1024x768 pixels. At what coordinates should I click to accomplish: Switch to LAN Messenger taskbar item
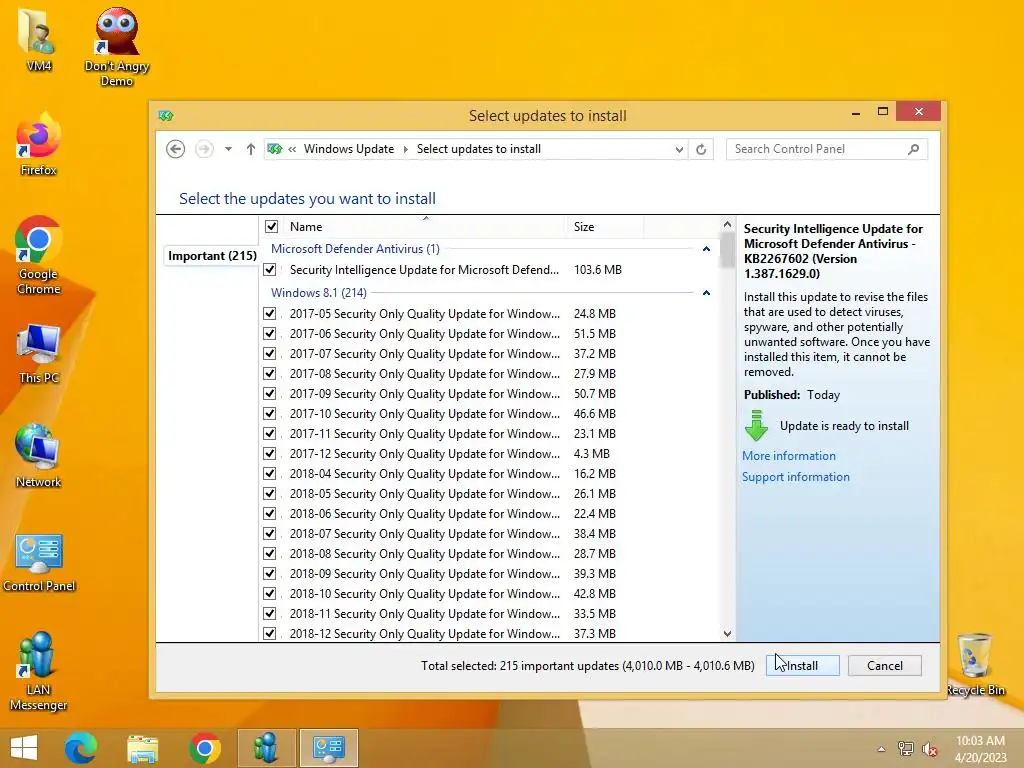(266, 748)
